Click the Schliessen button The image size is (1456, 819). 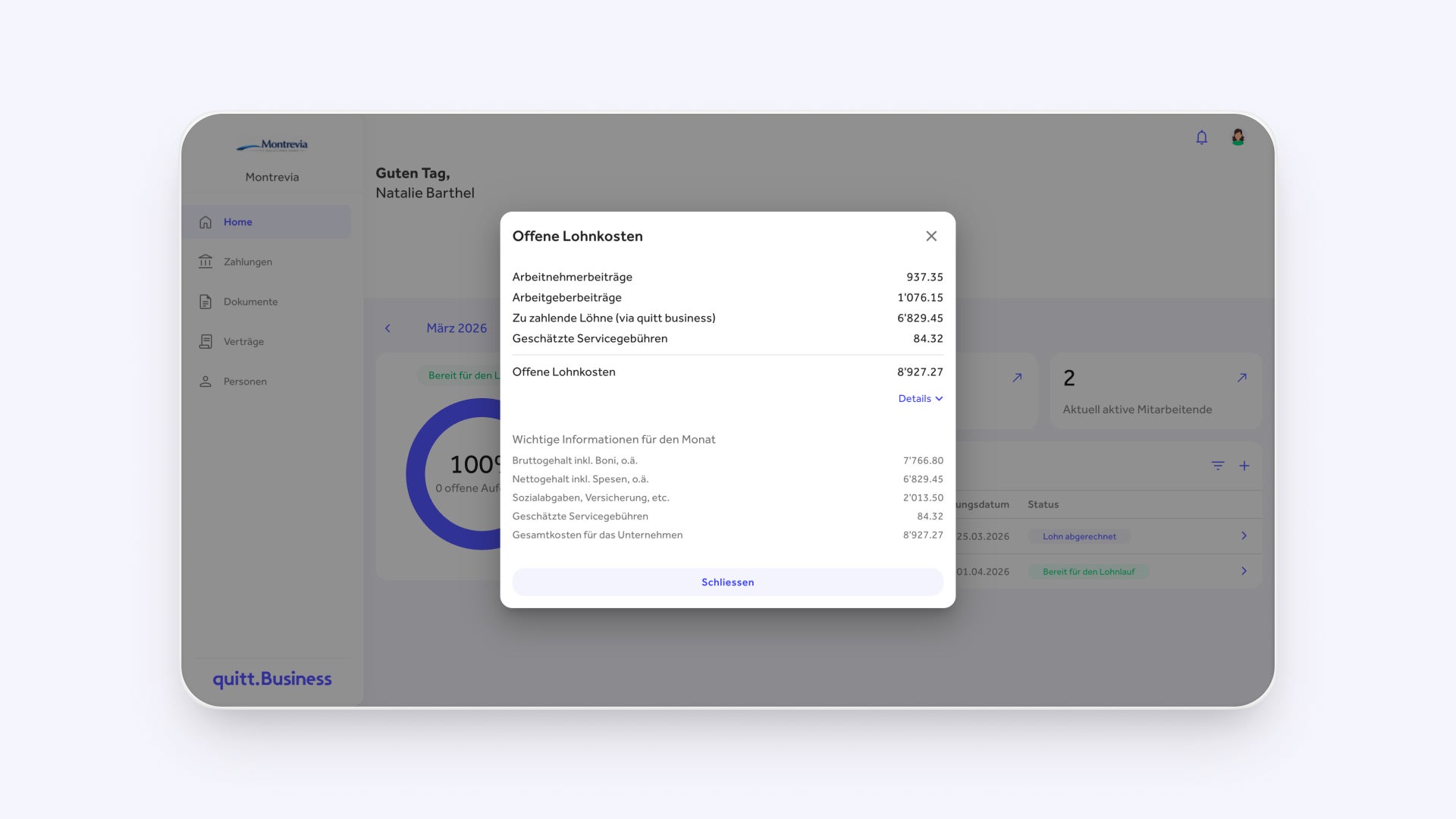[x=727, y=582]
